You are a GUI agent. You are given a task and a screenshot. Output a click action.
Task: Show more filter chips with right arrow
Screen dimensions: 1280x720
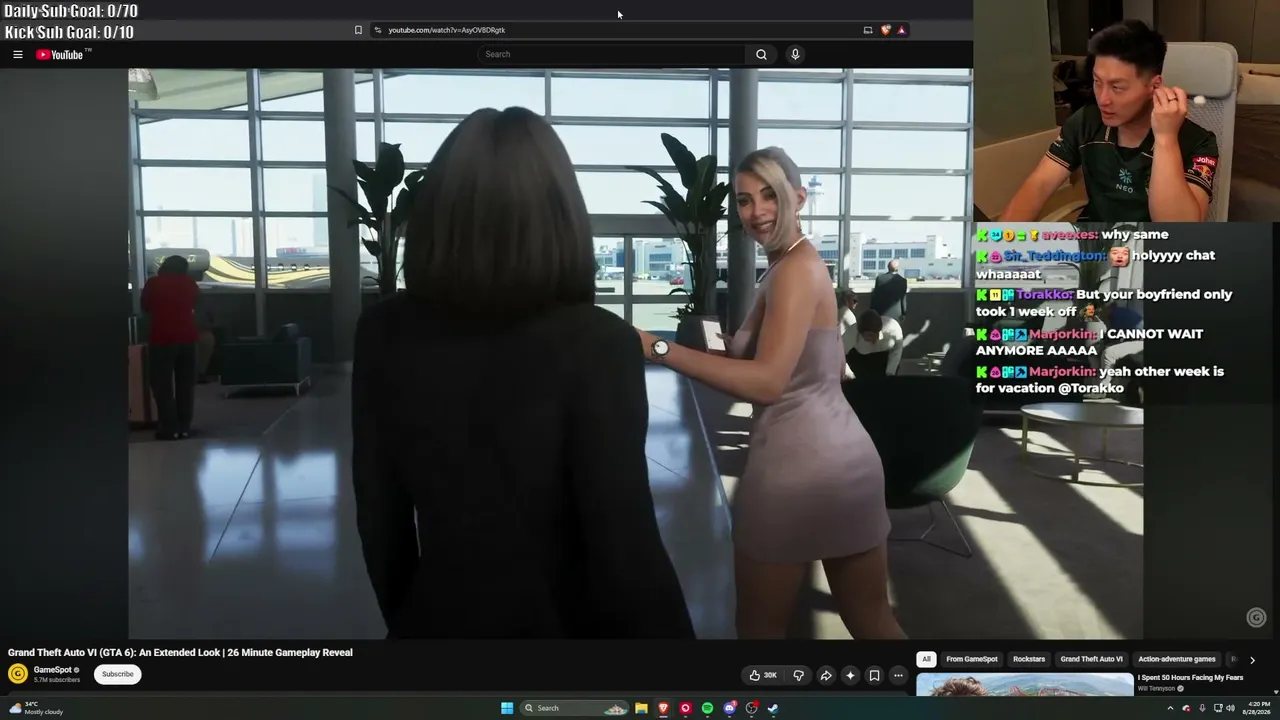click(1252, 660)
